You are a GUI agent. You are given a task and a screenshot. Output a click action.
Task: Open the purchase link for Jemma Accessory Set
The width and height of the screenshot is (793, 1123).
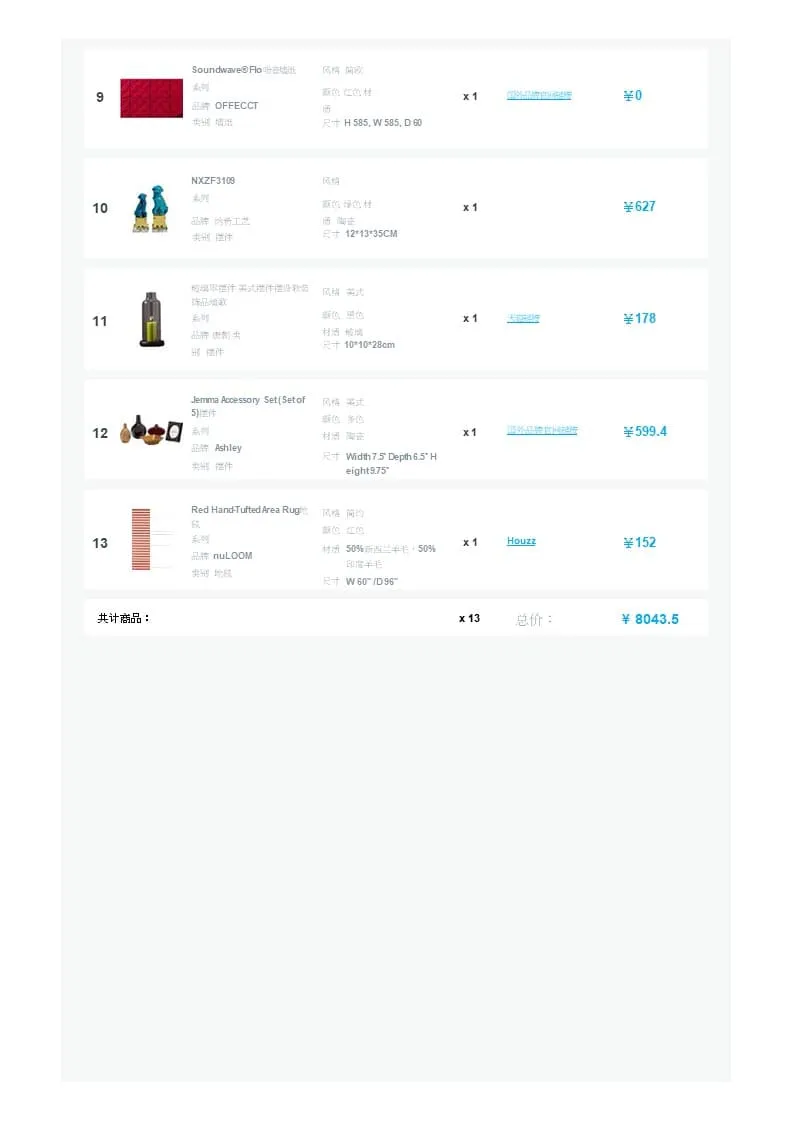tap(542, 430)
